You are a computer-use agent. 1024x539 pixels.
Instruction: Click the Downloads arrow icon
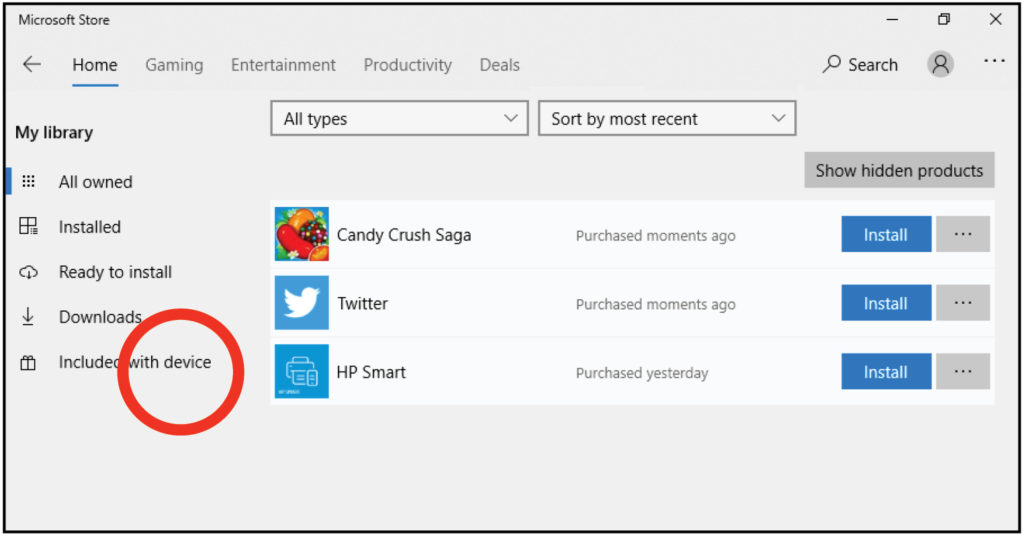pos(28,316)
